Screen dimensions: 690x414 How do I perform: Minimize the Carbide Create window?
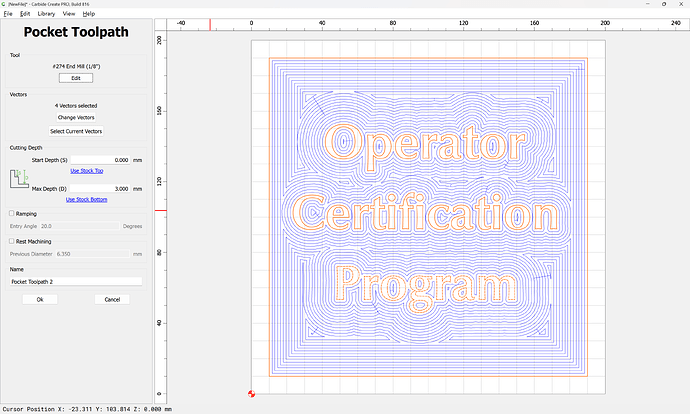[x=648, y=4]
